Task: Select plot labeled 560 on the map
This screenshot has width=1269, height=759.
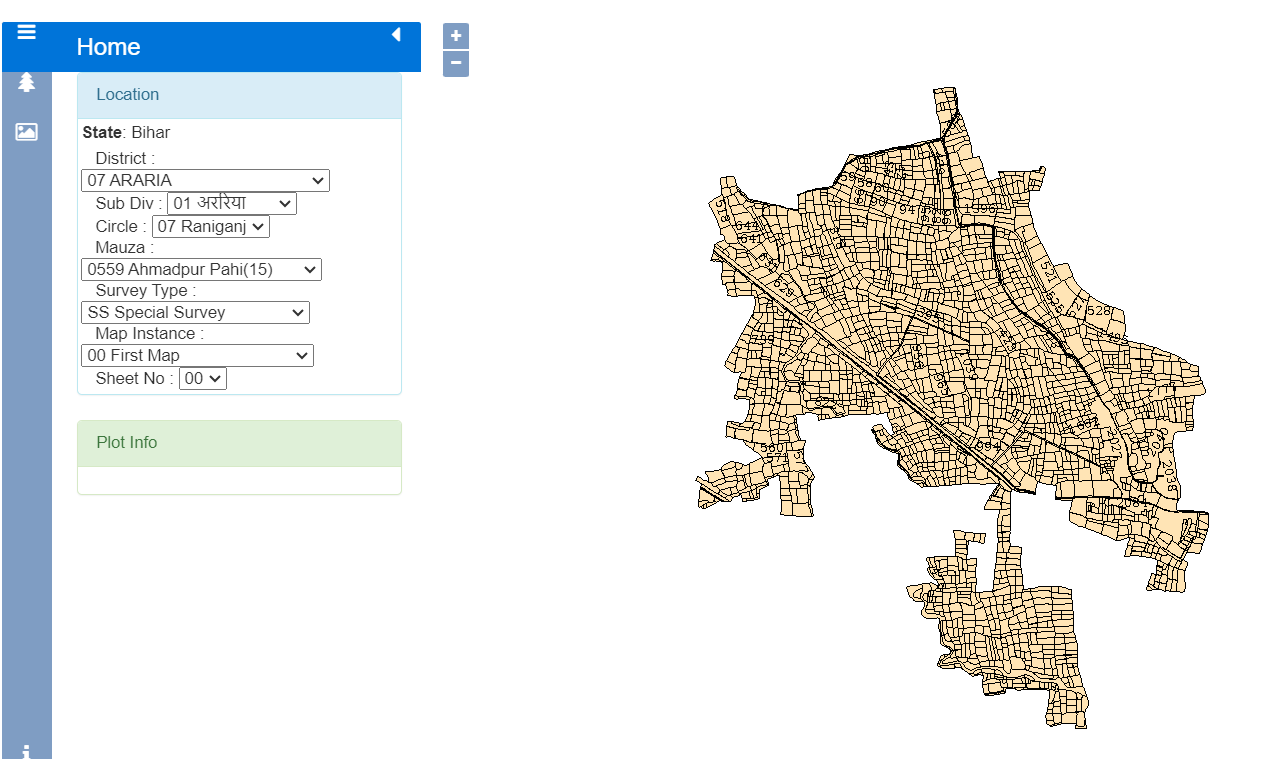Action: click(772, 449)
